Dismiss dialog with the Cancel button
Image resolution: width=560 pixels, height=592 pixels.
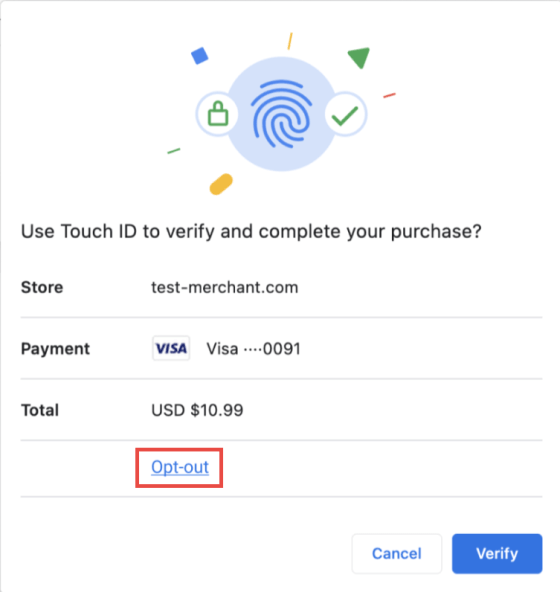tap(396, 553)
